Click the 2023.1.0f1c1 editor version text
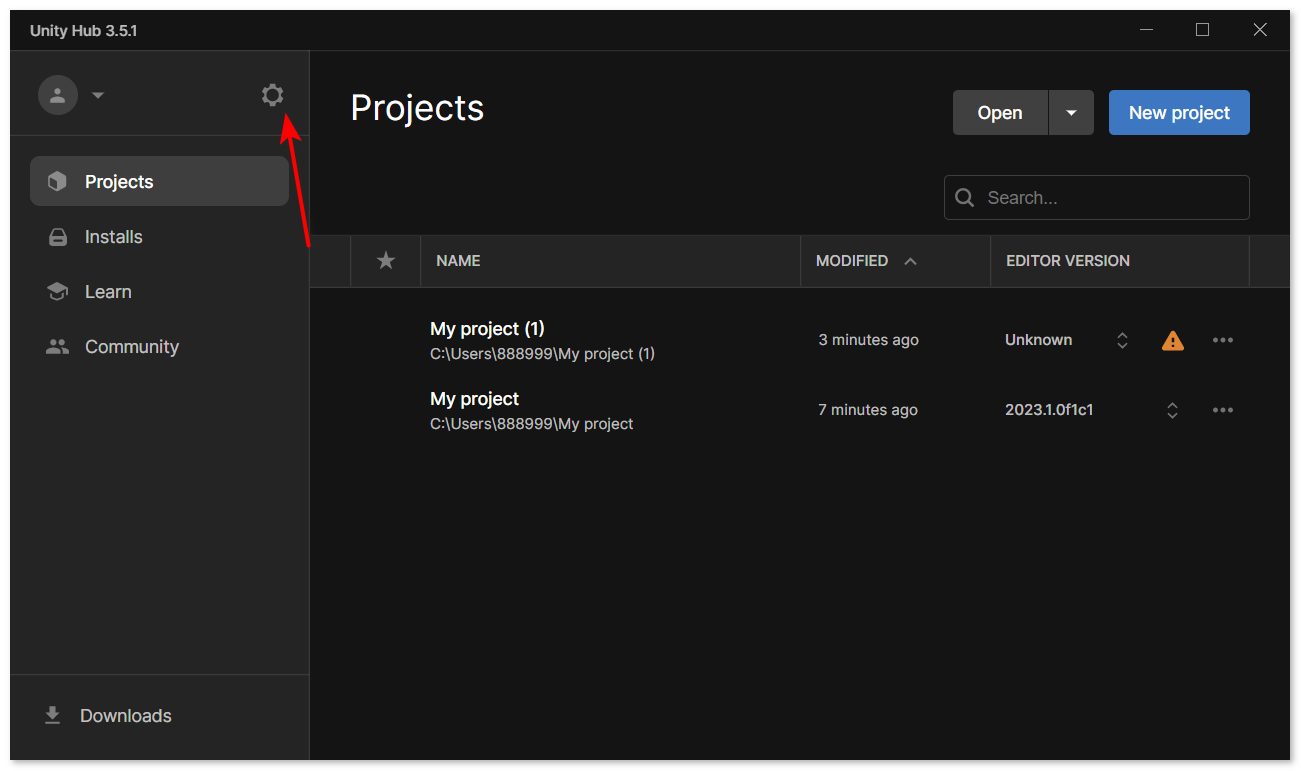Screen dimensions: 1301x771 tap(1049, 410)
